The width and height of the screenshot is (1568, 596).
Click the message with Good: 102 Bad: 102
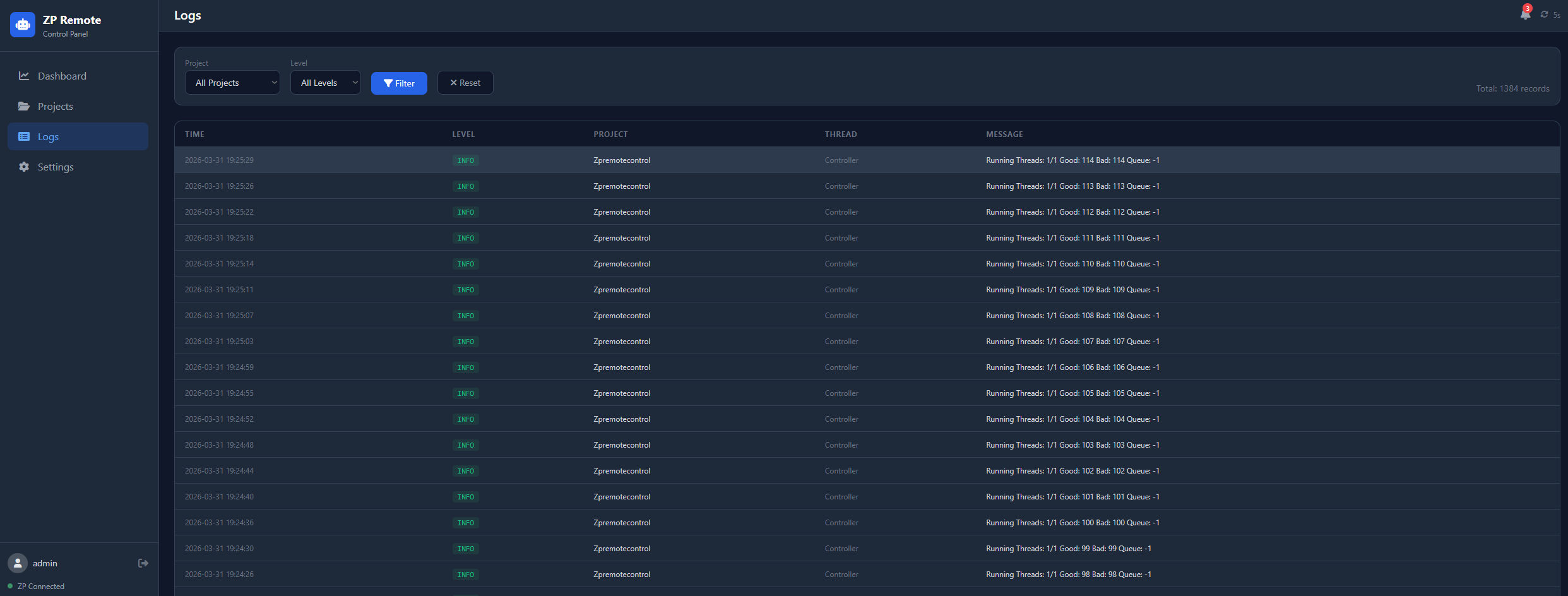click(1072, 471)
